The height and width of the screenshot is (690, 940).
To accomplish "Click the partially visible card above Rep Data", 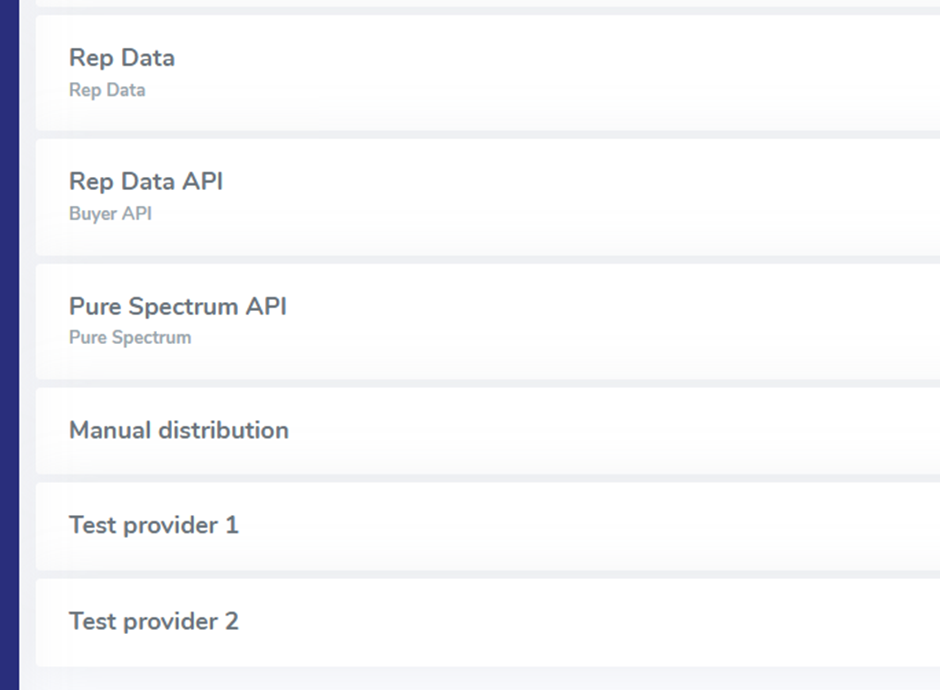I will [487, 3].
